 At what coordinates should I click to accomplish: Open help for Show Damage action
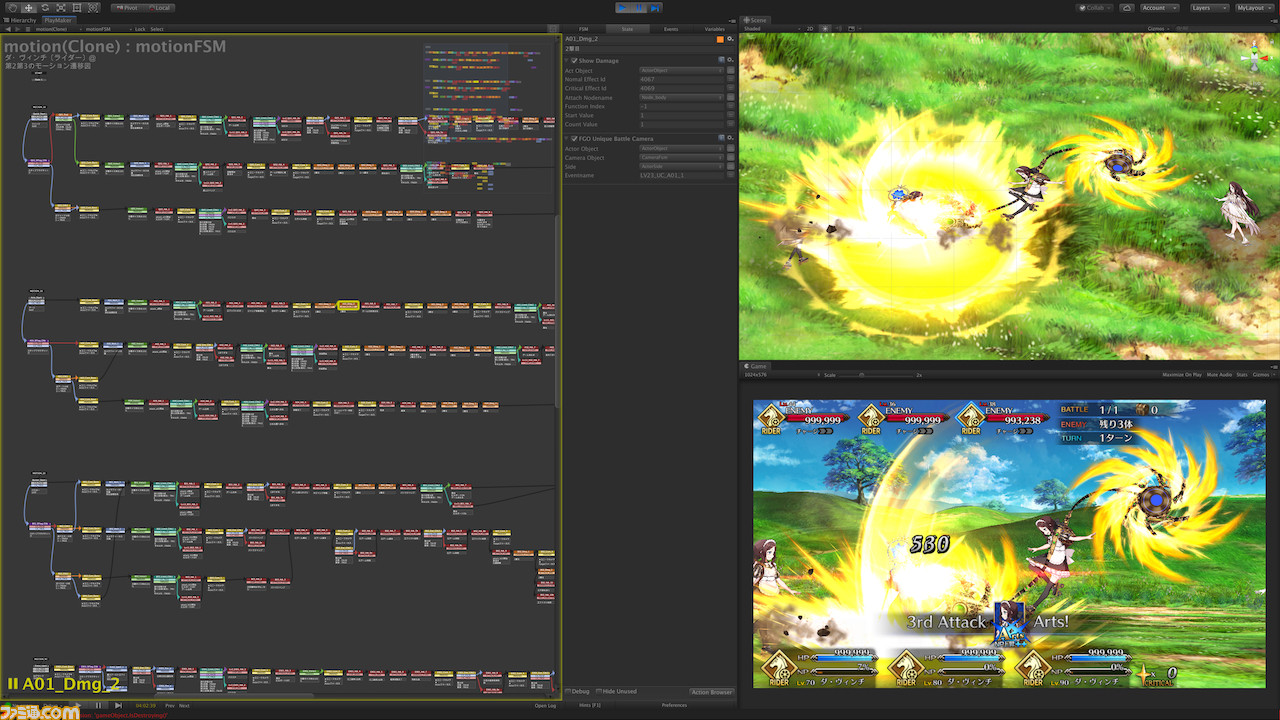pyautogui.click(x=721, y=60)
